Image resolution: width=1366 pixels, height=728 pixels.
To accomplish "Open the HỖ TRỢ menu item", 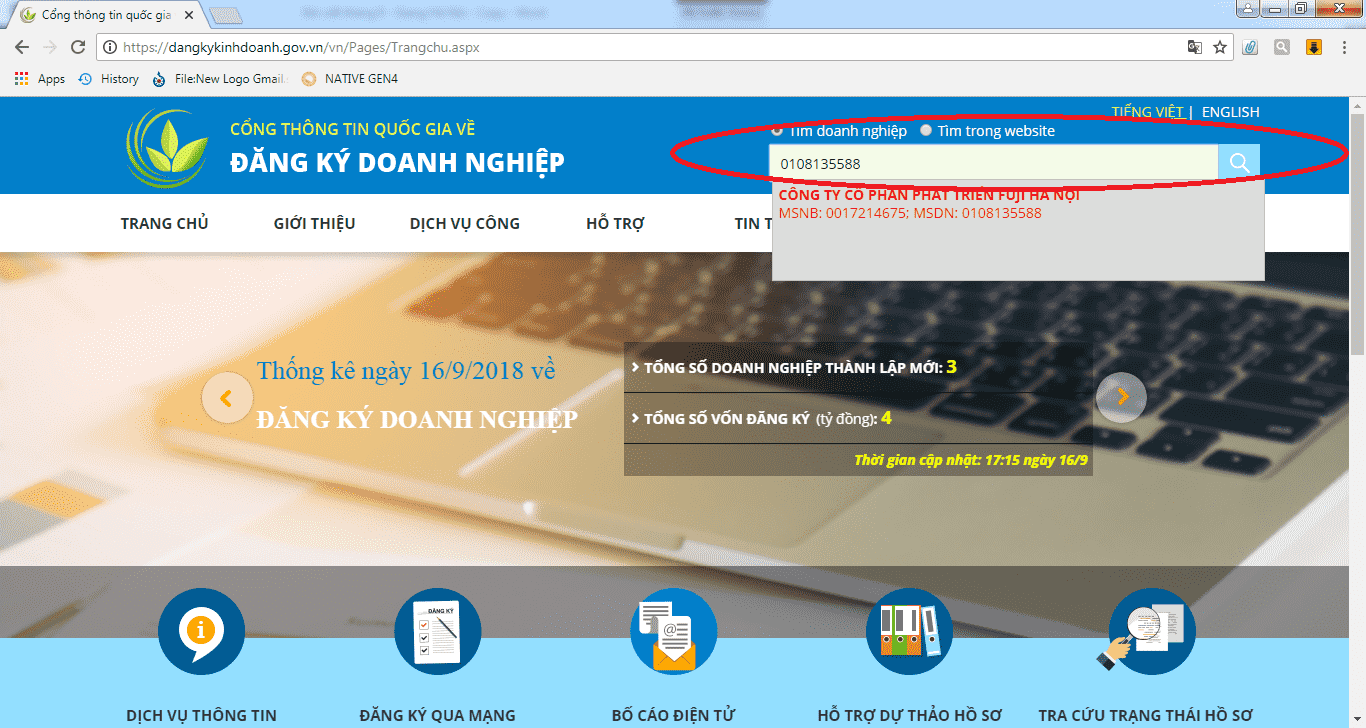I will click(x=615, y=224).
